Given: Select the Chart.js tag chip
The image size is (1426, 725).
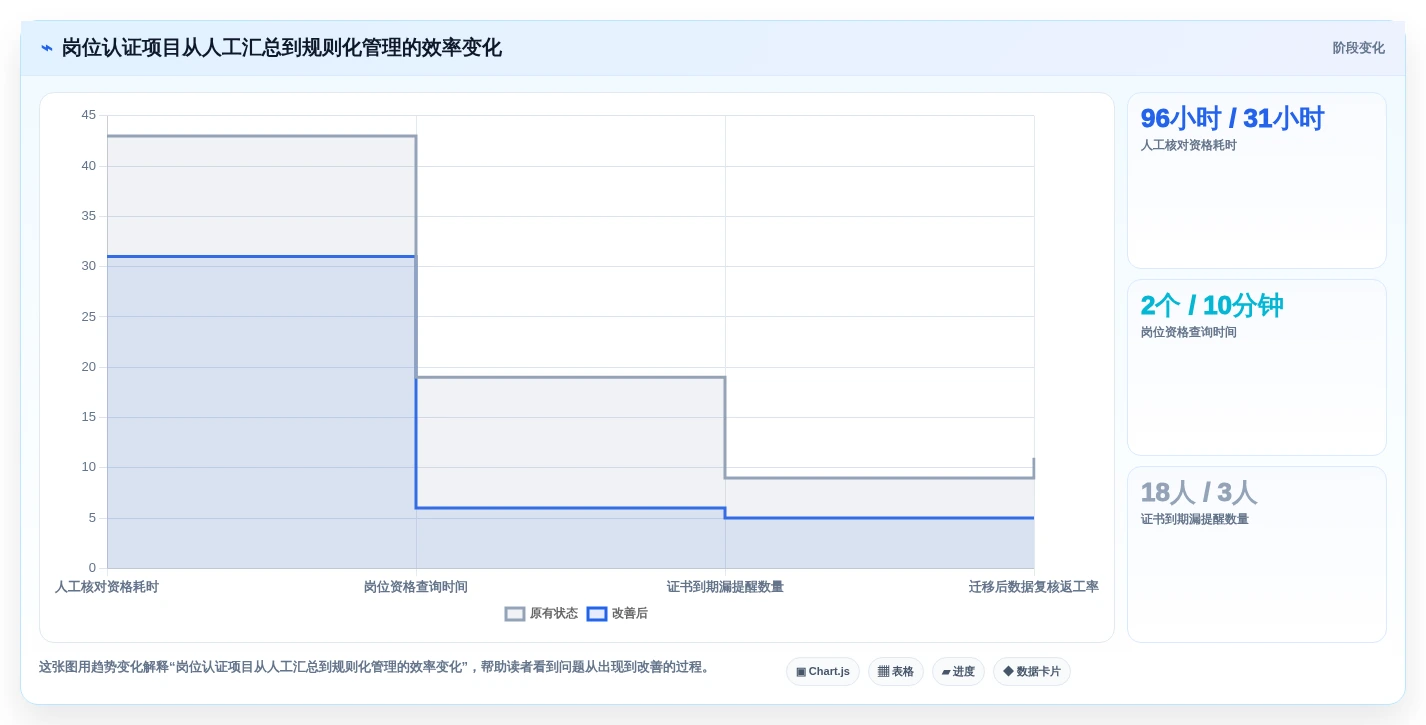Looking at the screenshot, I should coord(823,672).
